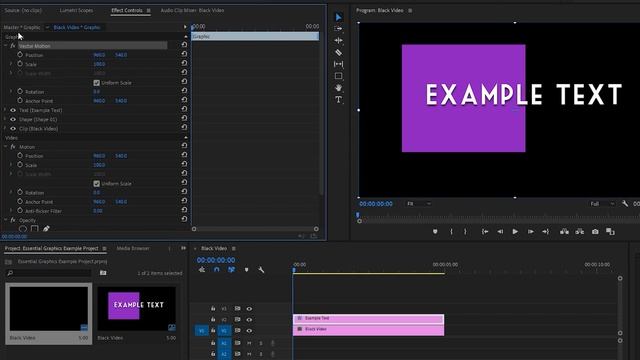Toggle Linked Selection in timeline
640x360 pixels.
click(x=231, y=270)
